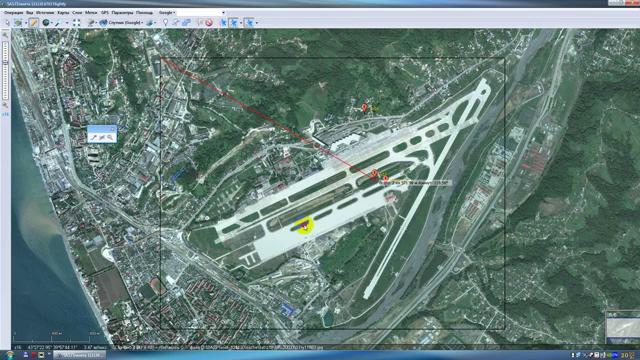The image size is (640, 360).
Task: Open the Операции menu
Action: coord(13,13)
